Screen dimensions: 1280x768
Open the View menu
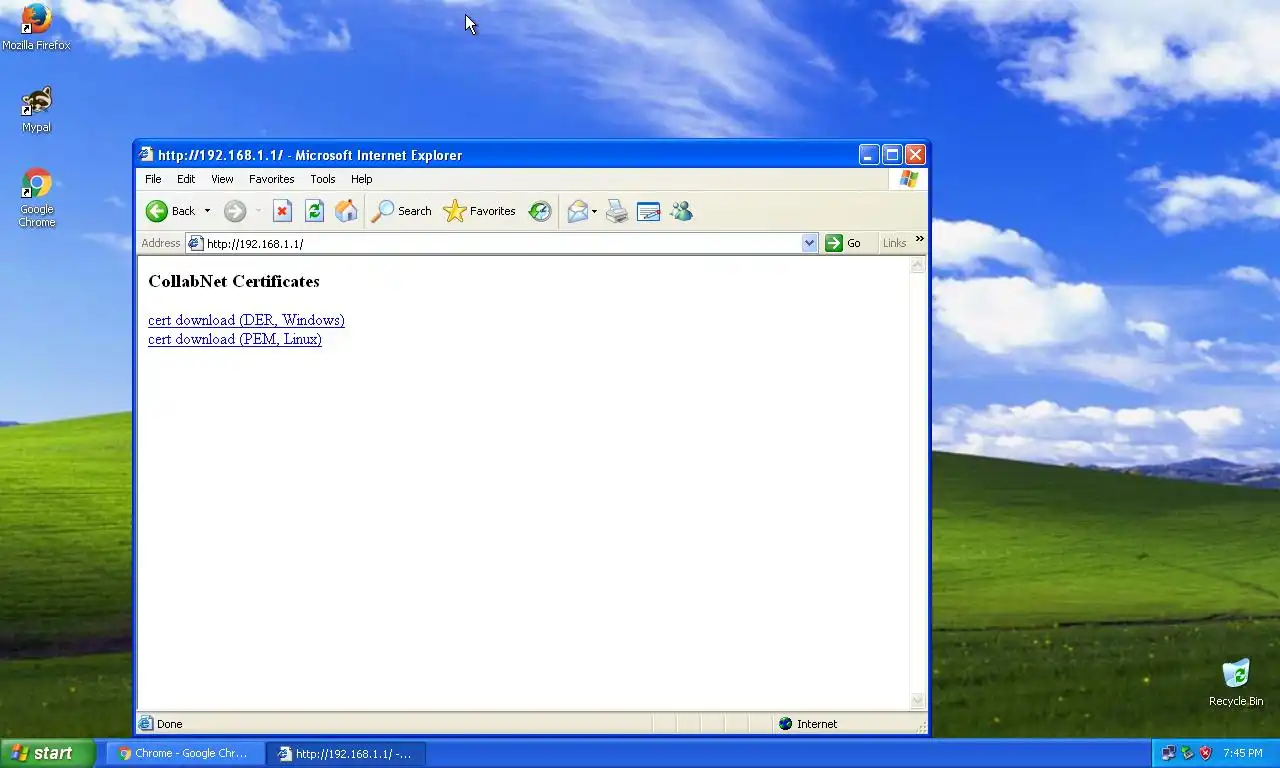222,179
